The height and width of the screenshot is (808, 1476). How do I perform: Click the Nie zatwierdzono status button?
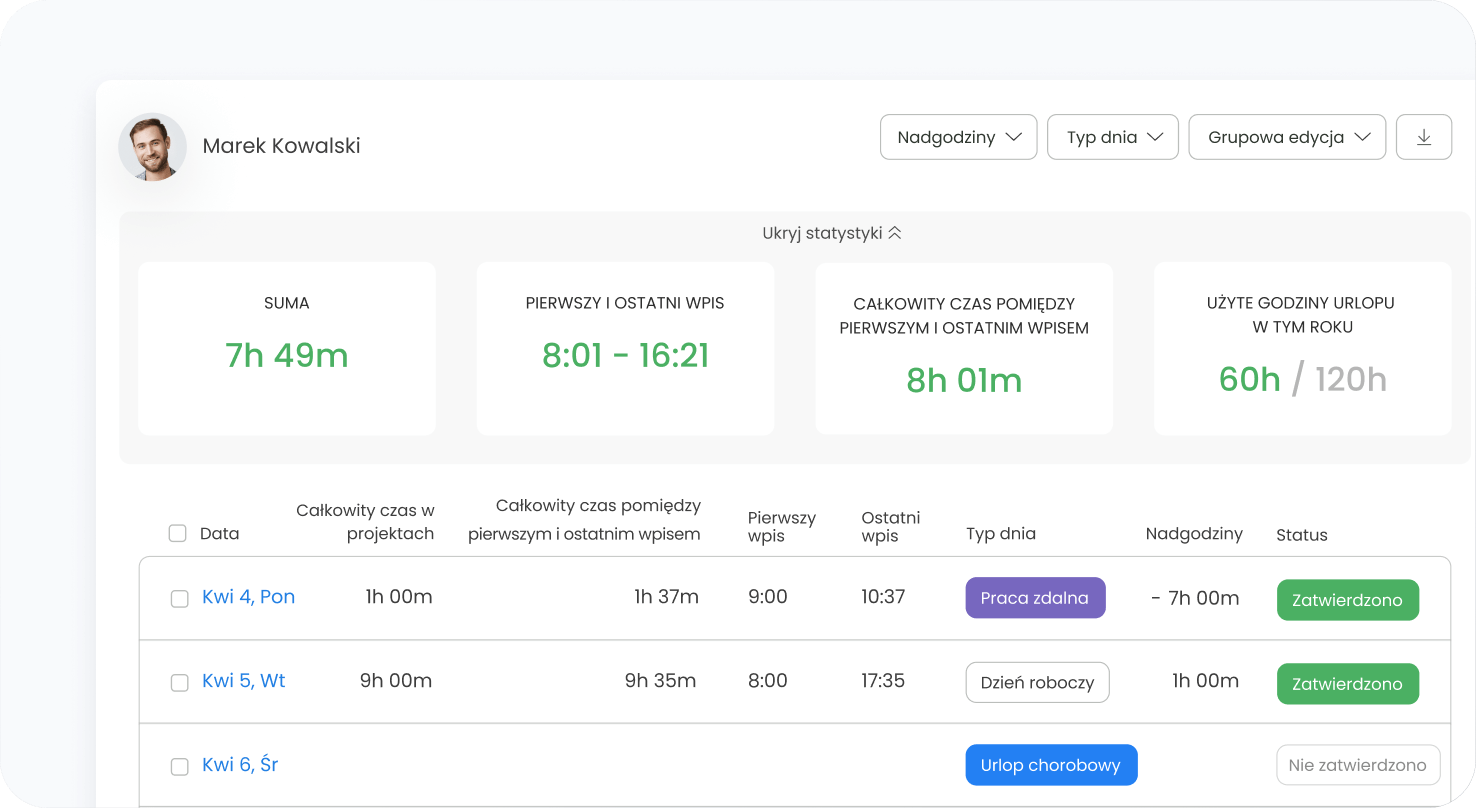[1357, 765]
